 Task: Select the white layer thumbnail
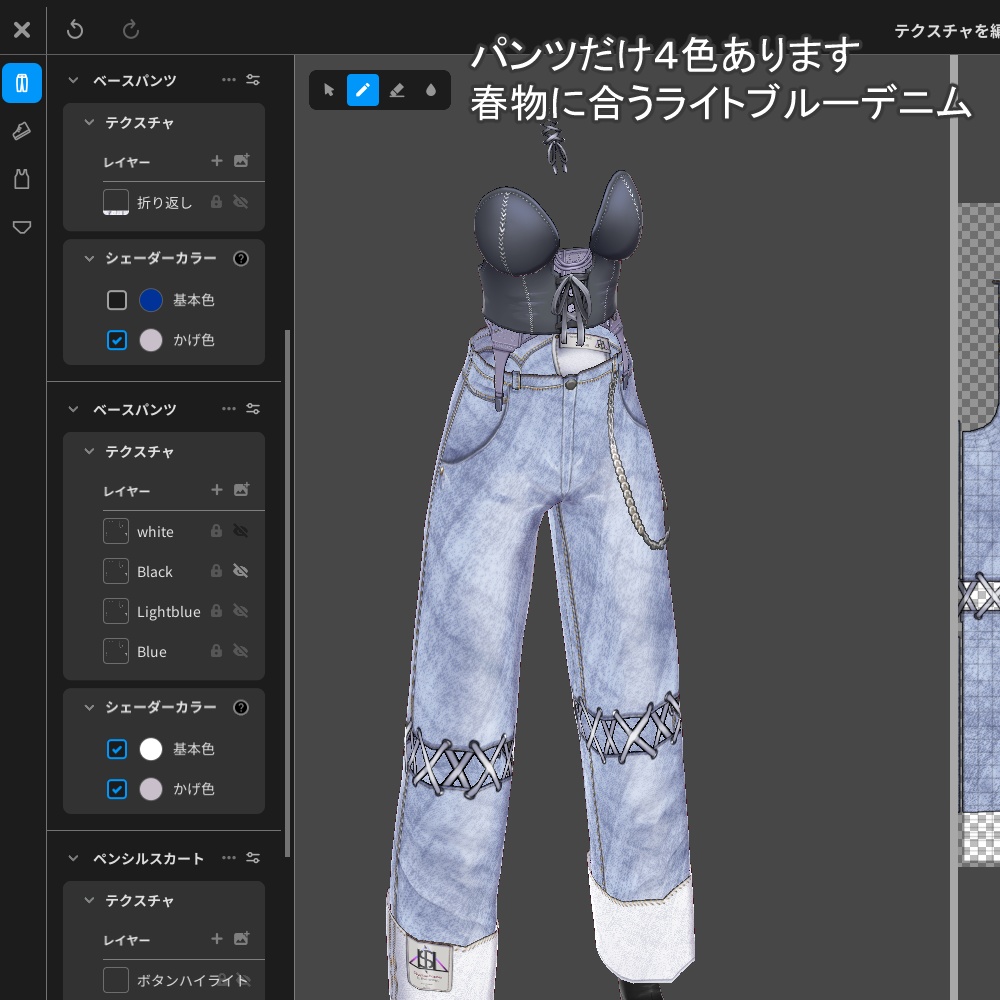(x=115, y=531)
